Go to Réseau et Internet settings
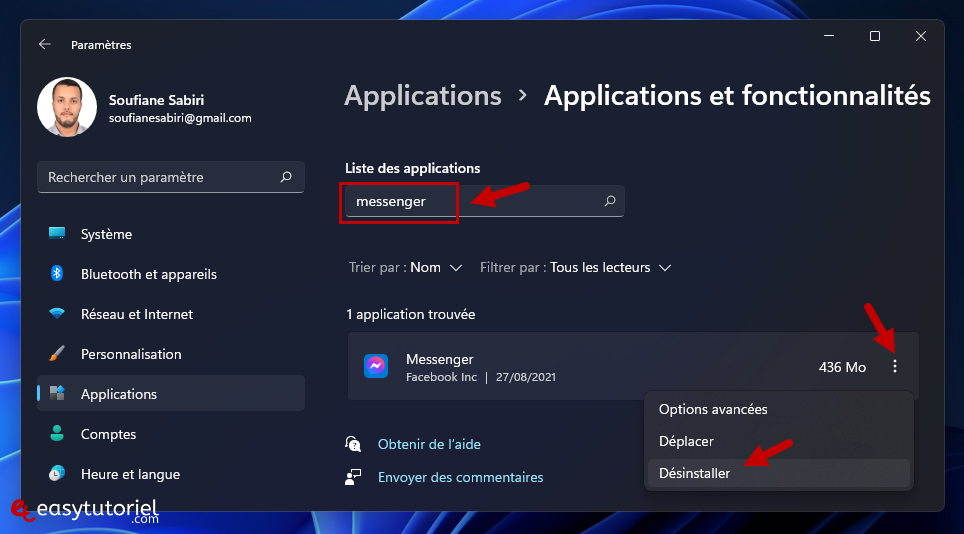This screenshot has width=964, height=534. (x=171, y=314)
